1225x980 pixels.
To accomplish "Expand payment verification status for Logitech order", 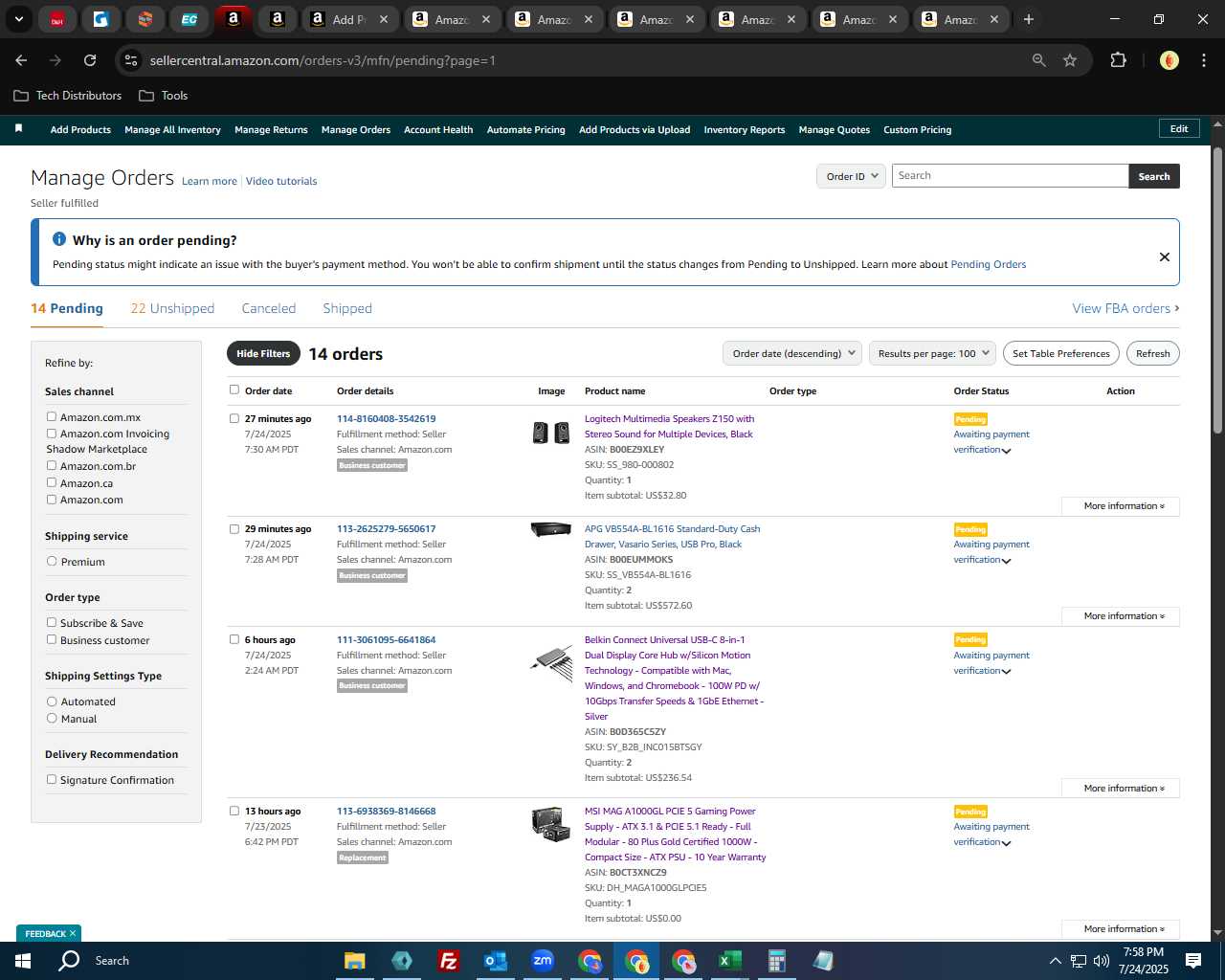I will point(1006,451).
